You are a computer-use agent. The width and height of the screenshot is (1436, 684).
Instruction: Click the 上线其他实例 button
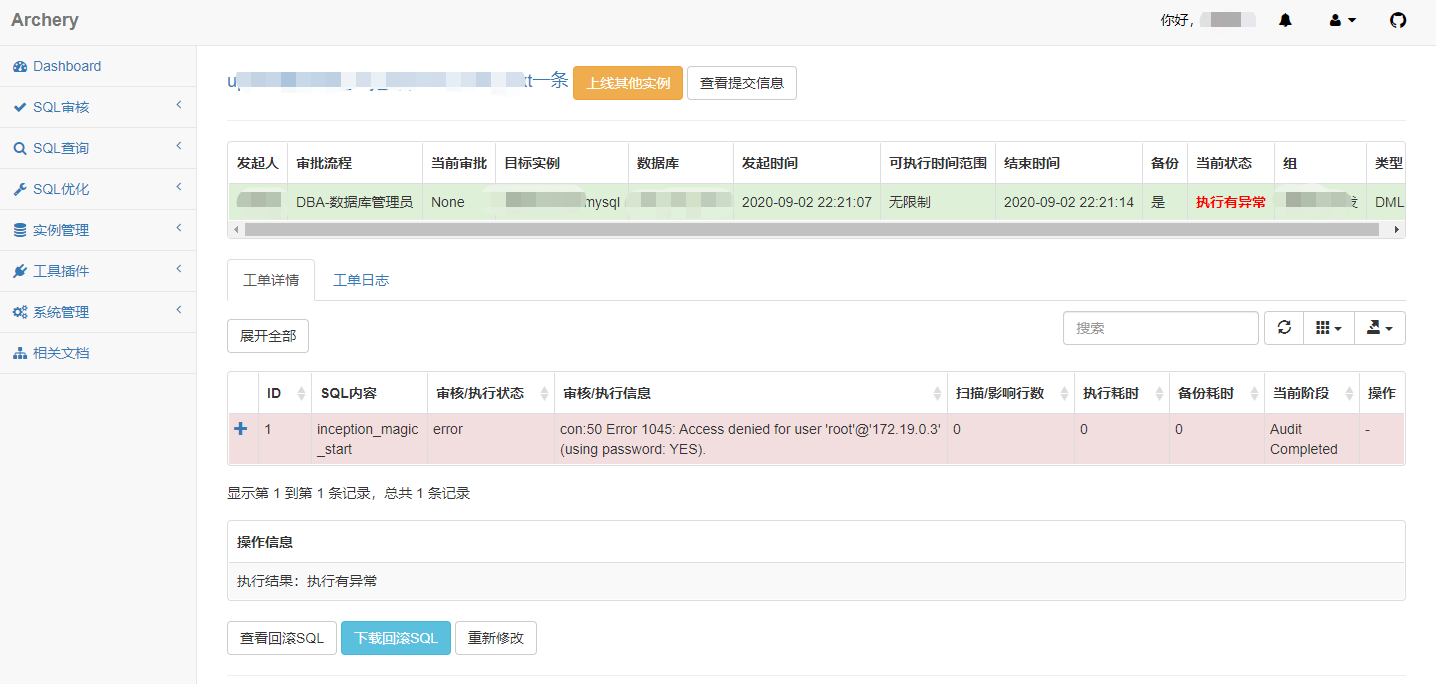point(627,83)
